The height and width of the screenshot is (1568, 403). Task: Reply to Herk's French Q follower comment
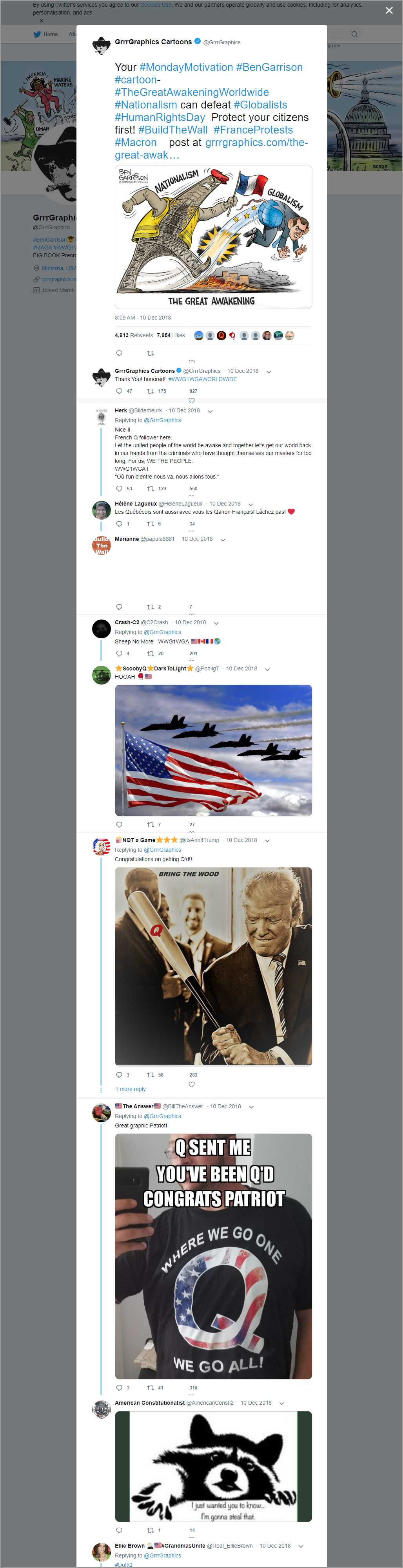click(x=119, y=488)
